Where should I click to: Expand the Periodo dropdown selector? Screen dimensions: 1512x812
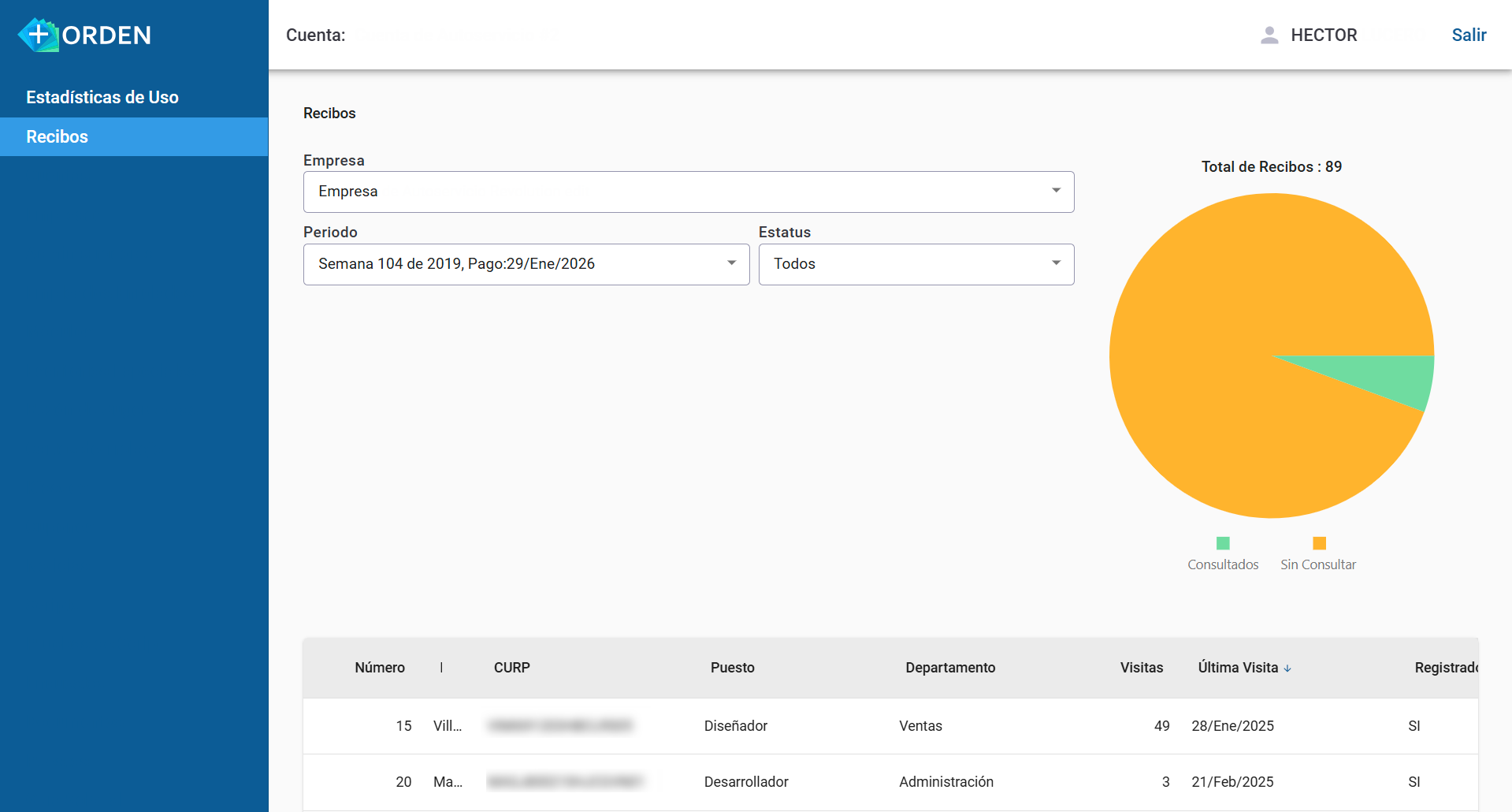coord(526,264)
